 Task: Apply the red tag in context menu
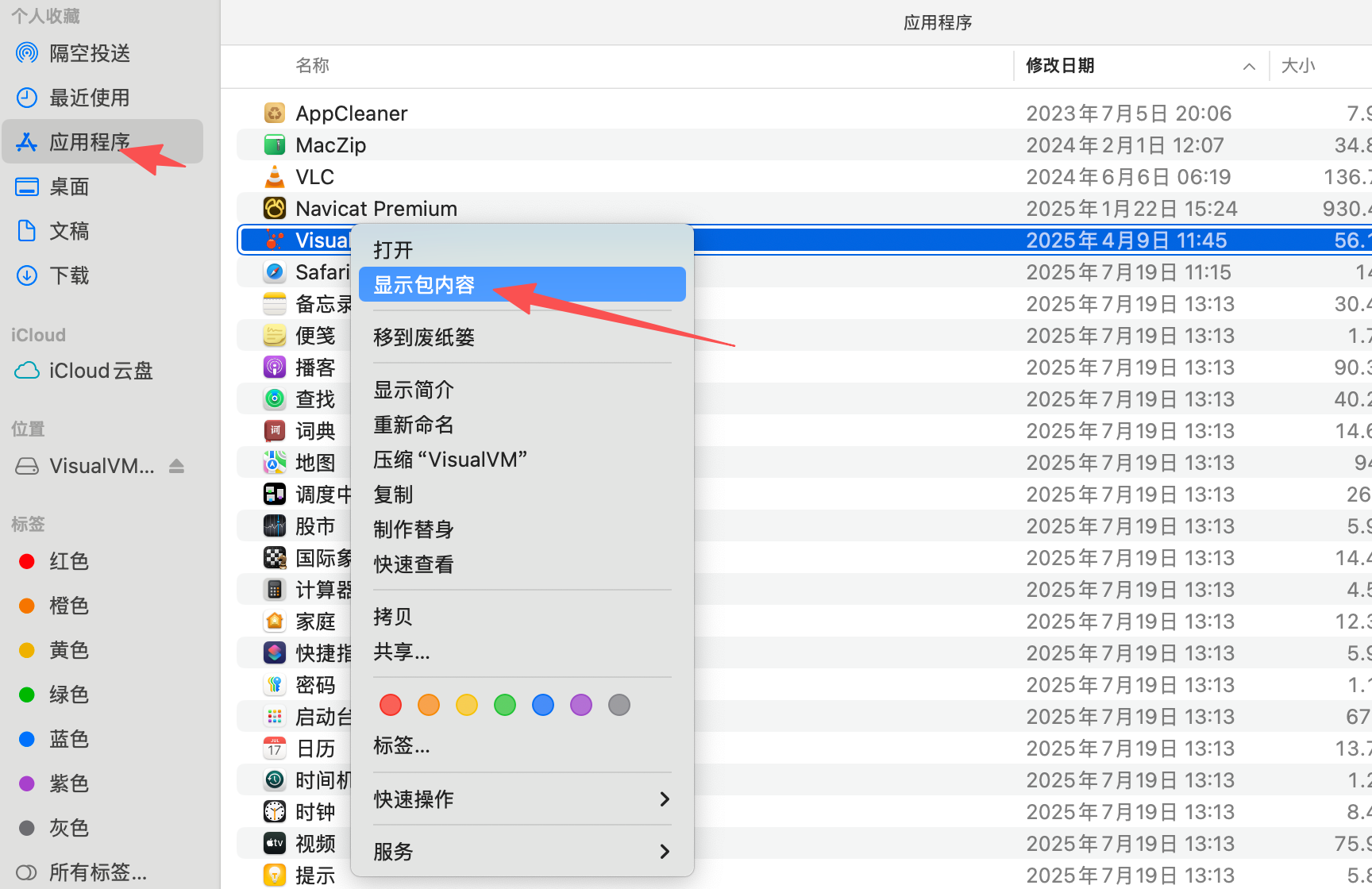(391, 705)
